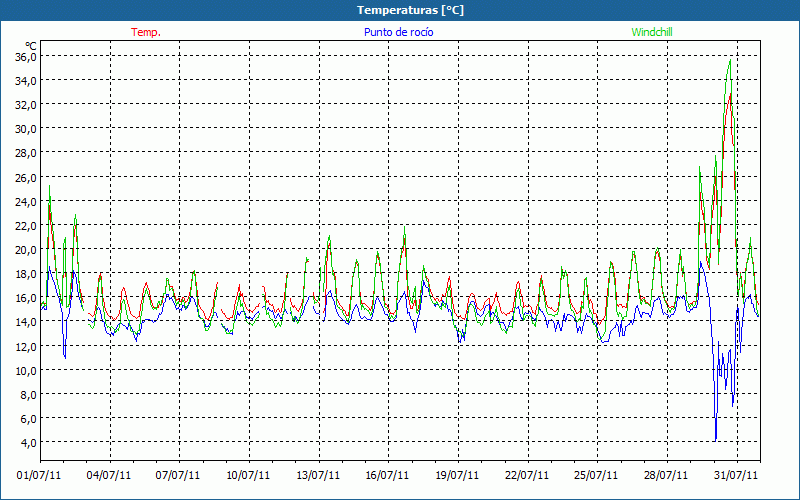
Task: Click the 22,0 y-axis label
Action: [25, 225]
